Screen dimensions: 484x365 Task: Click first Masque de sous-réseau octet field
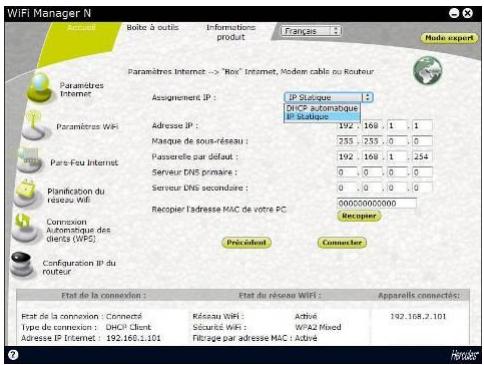click(347, 141)
